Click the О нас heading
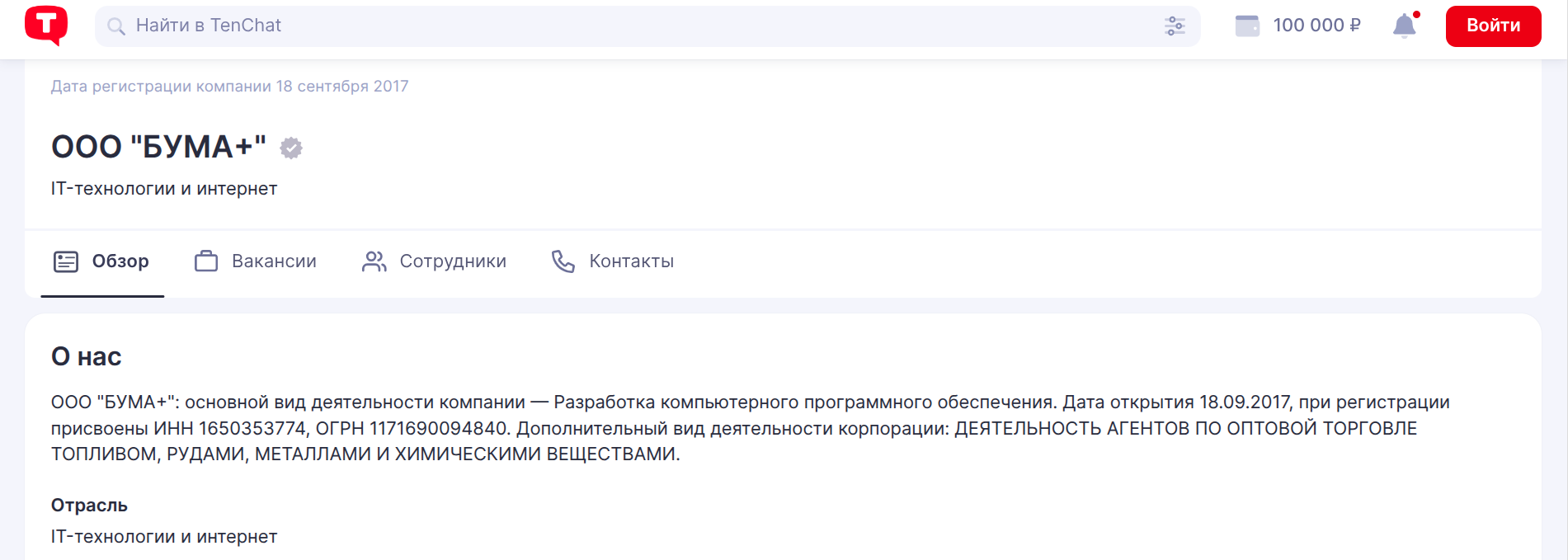This screenshot has width=1568, height=560. pos(86,356)
